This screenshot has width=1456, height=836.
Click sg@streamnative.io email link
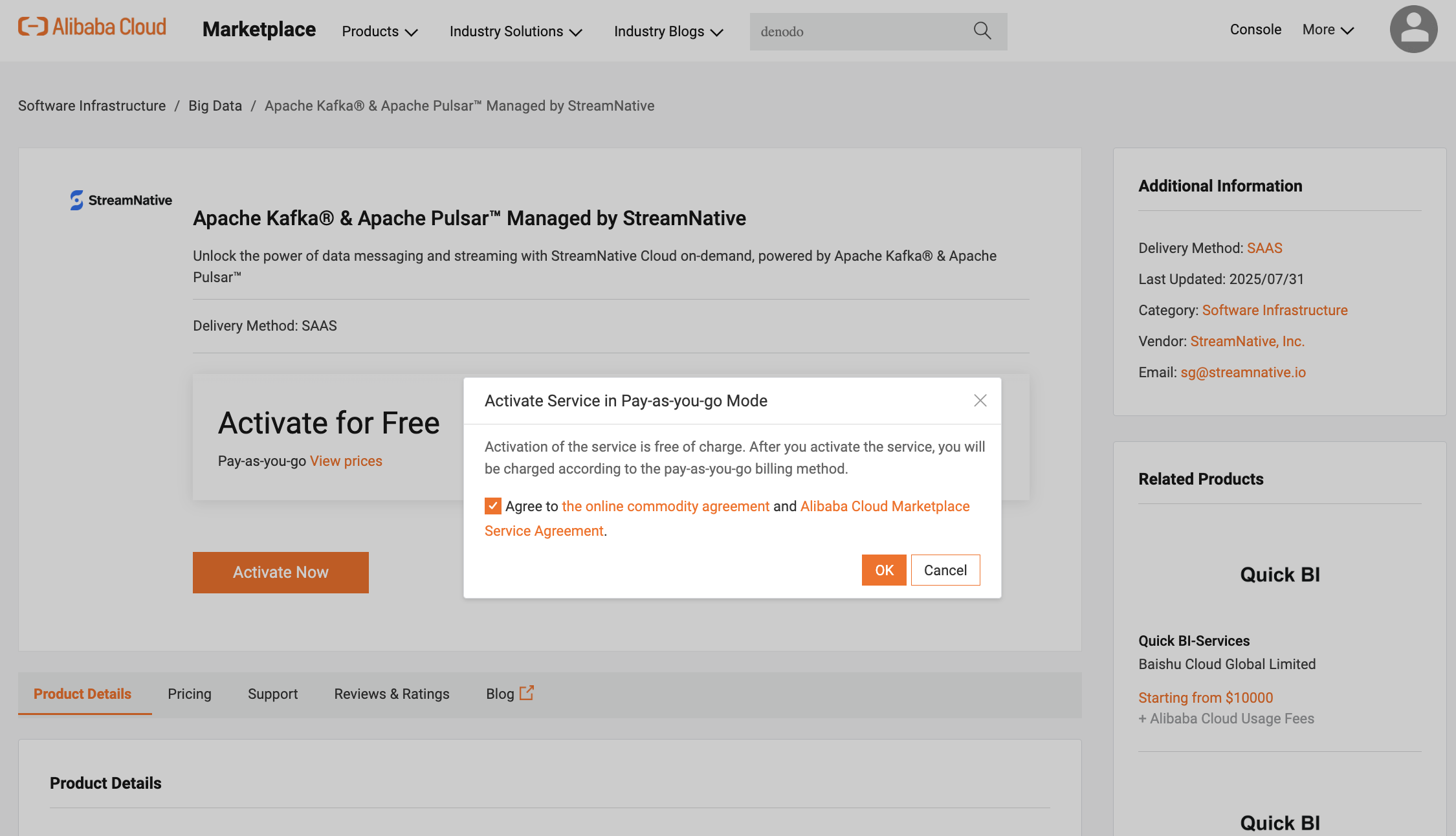pyautogui.click(x=1243, y=372)
